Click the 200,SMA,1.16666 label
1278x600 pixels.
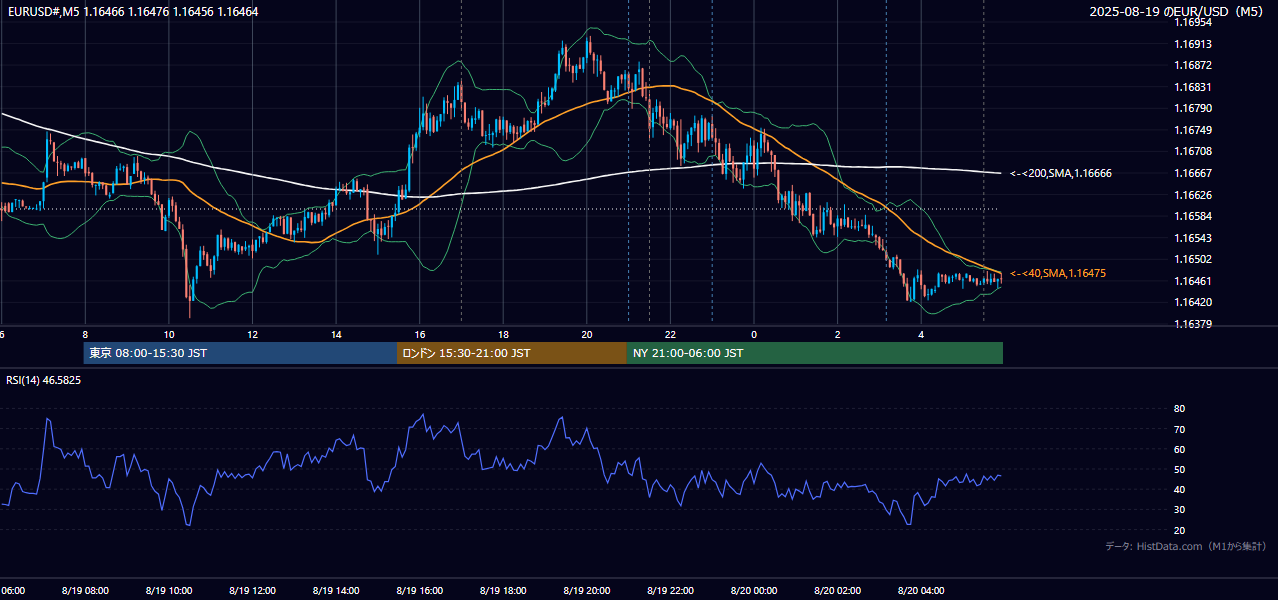pos(1061,173)
